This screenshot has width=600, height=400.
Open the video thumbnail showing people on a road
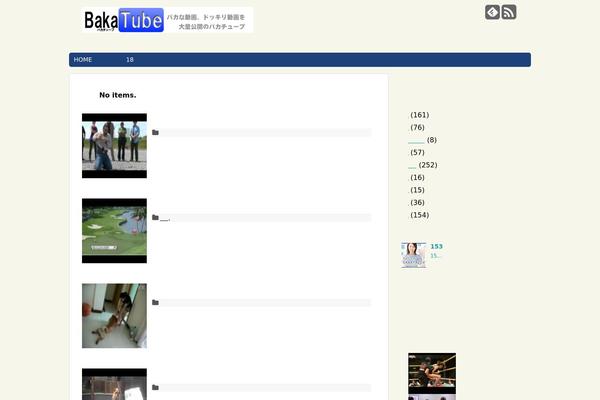(114, 146)
